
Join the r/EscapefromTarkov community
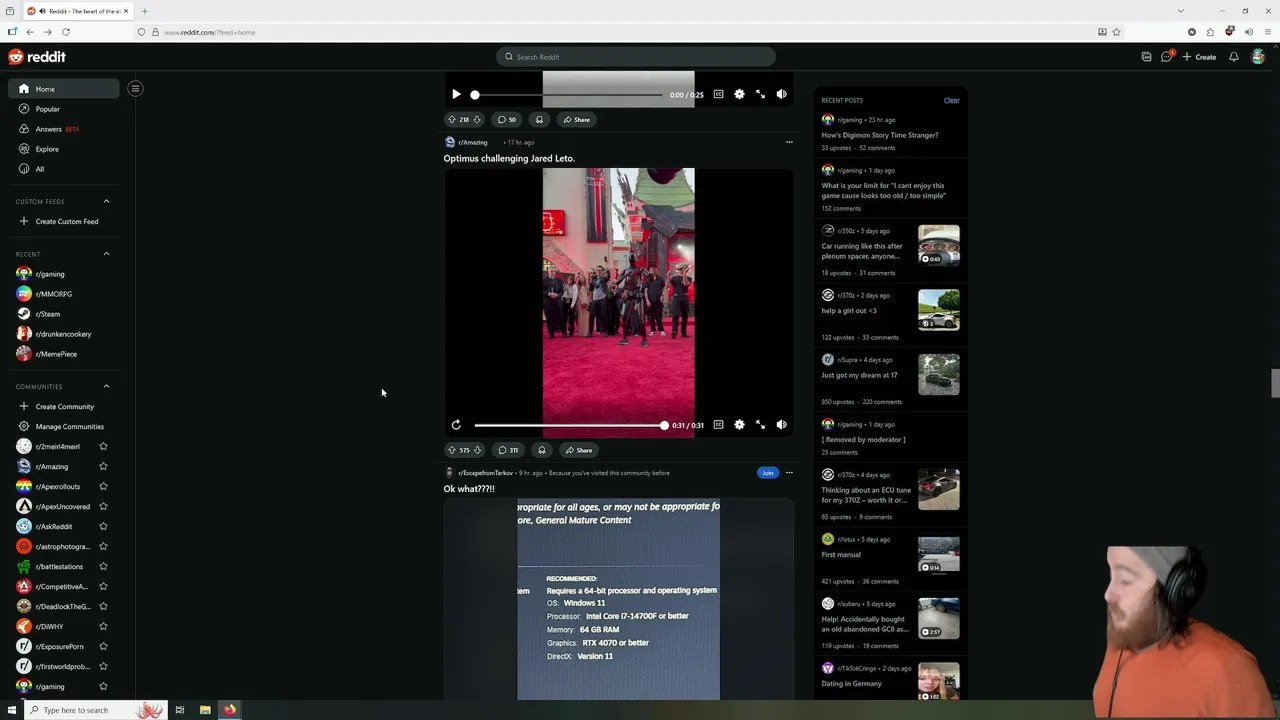pos(767,473)
